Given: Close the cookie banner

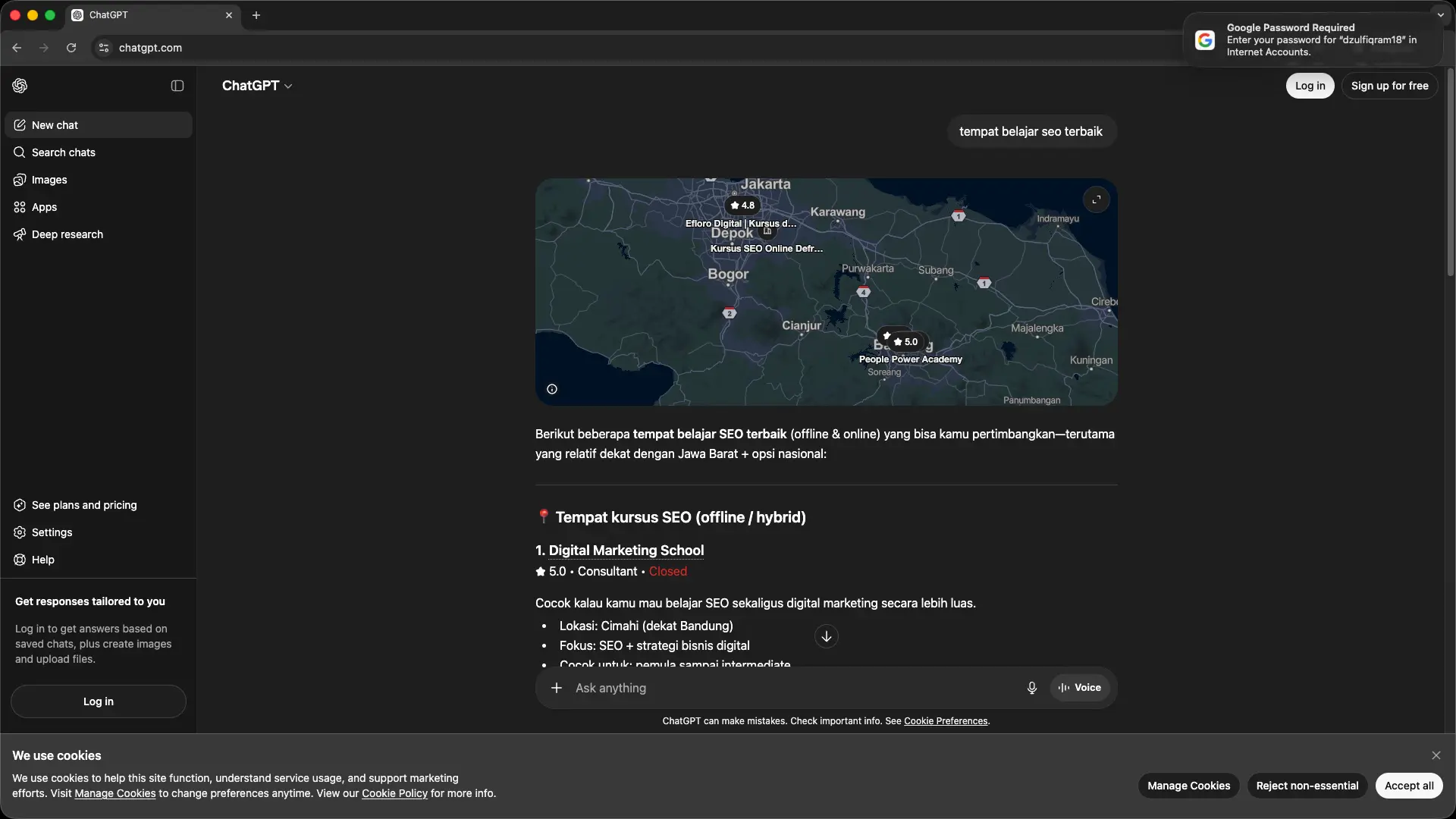Looking at the screenshot, I should (x=1436, y=755).
